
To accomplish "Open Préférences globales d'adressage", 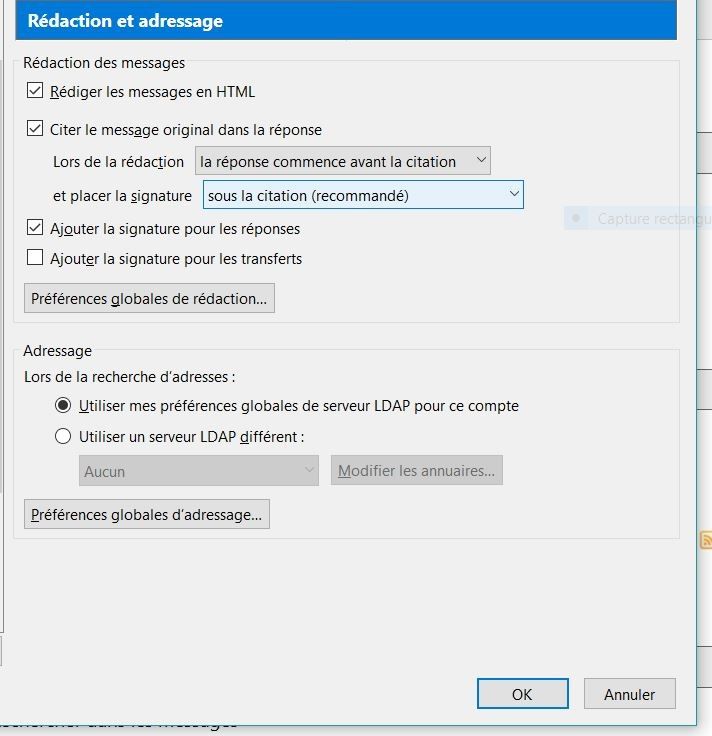I will pos(146,515).
